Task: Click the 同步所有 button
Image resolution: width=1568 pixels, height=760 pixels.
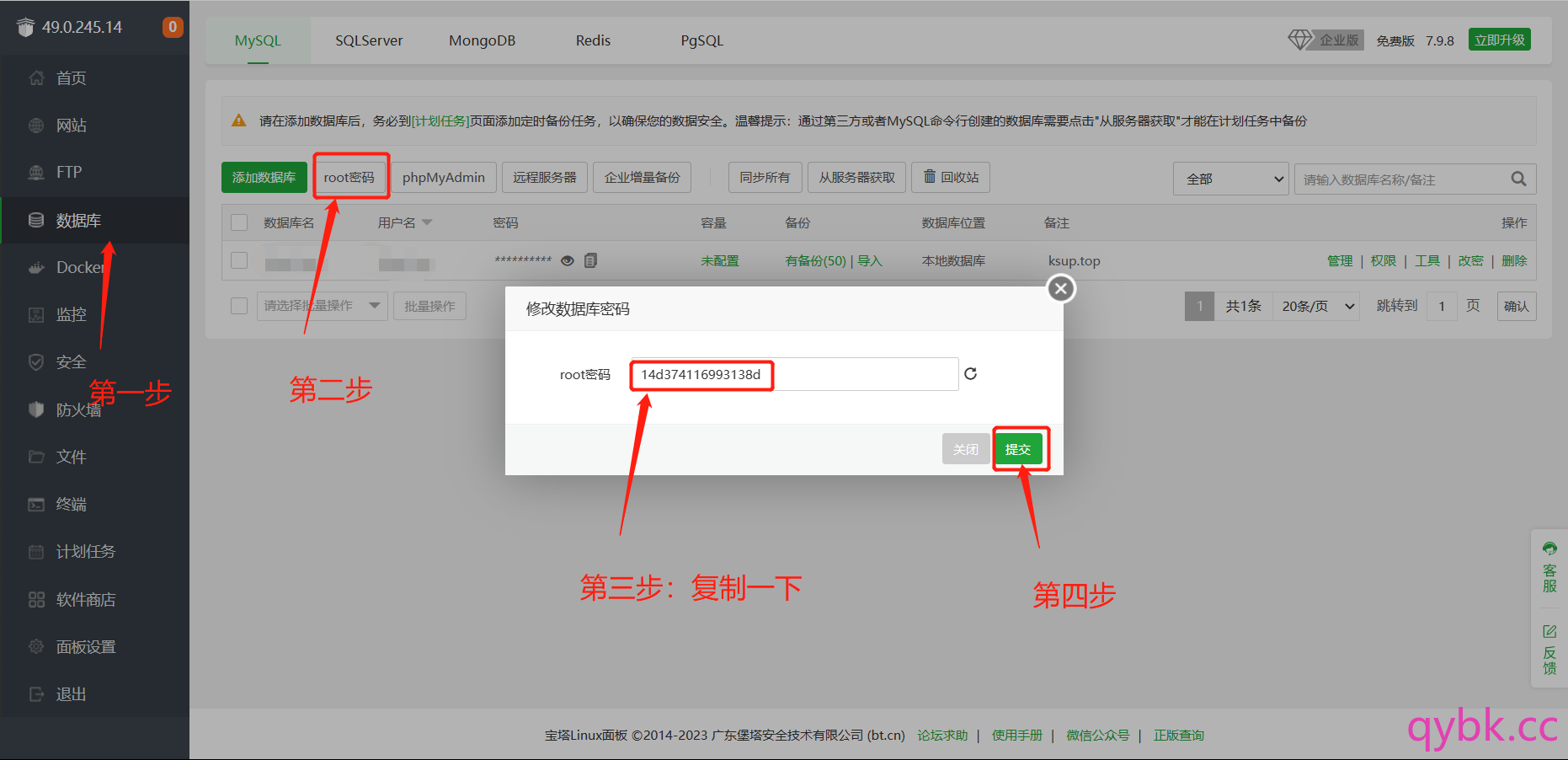Action: coord(765,177)
